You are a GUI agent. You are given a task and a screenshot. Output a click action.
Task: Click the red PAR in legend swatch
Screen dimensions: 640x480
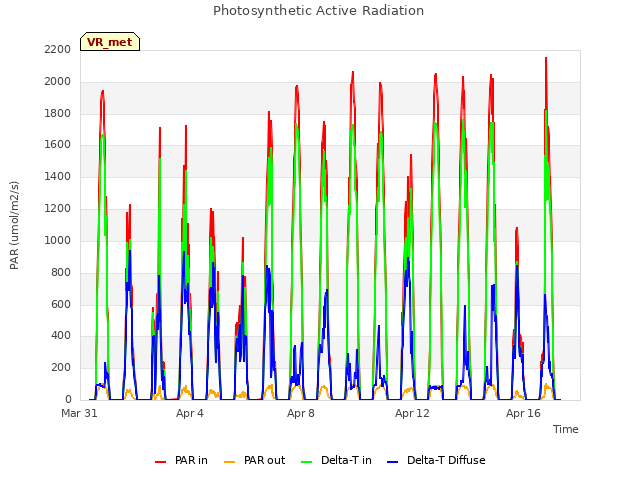click(160, 462)
